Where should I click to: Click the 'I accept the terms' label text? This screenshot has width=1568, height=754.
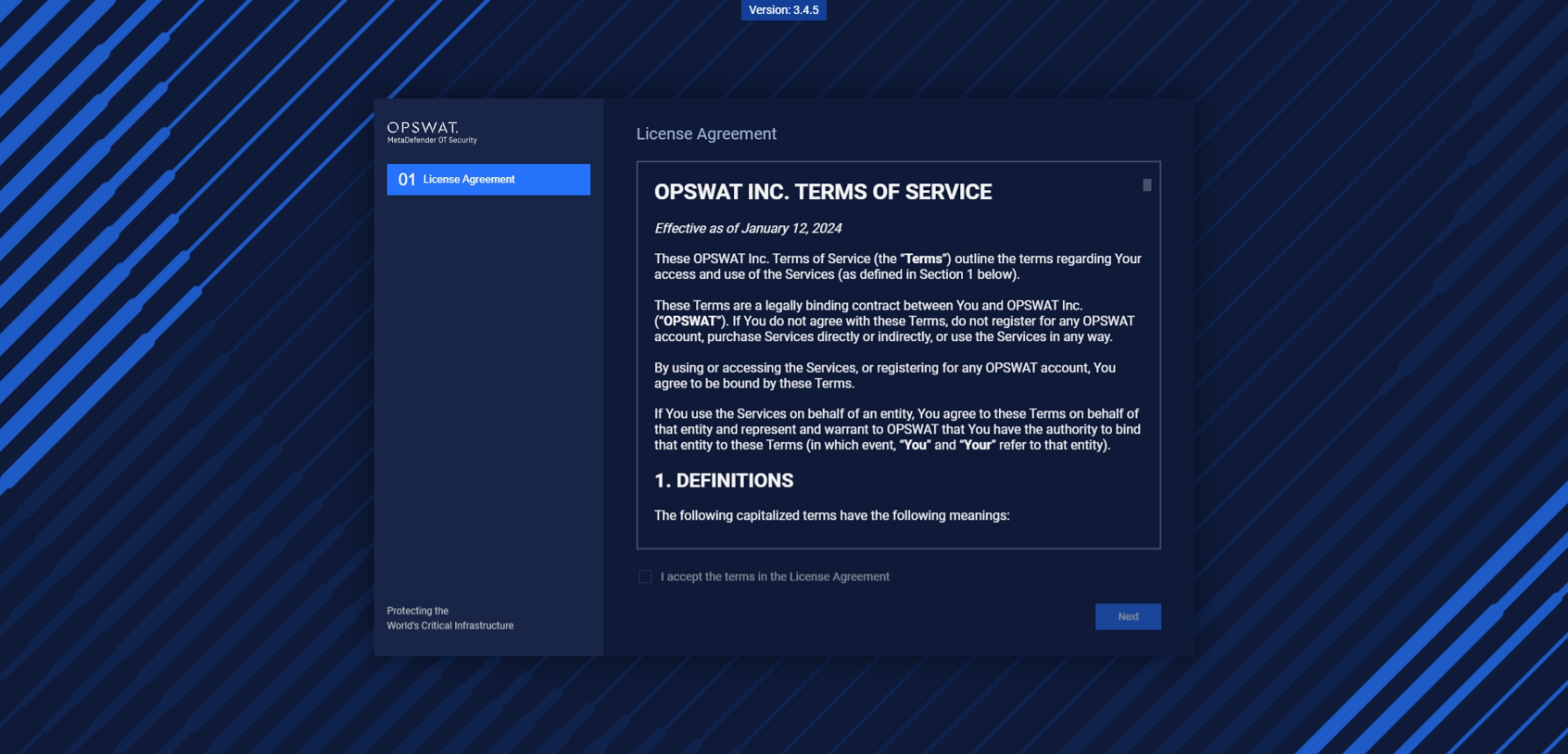click(x=775, y=577)
